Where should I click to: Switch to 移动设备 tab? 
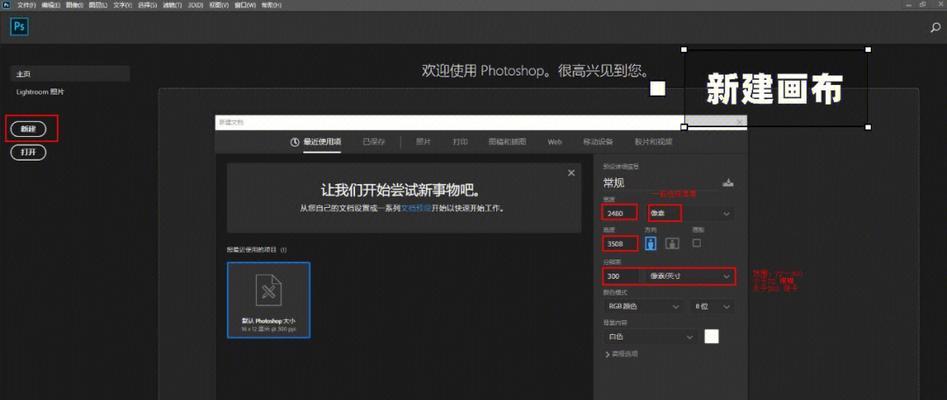point(598,142)
